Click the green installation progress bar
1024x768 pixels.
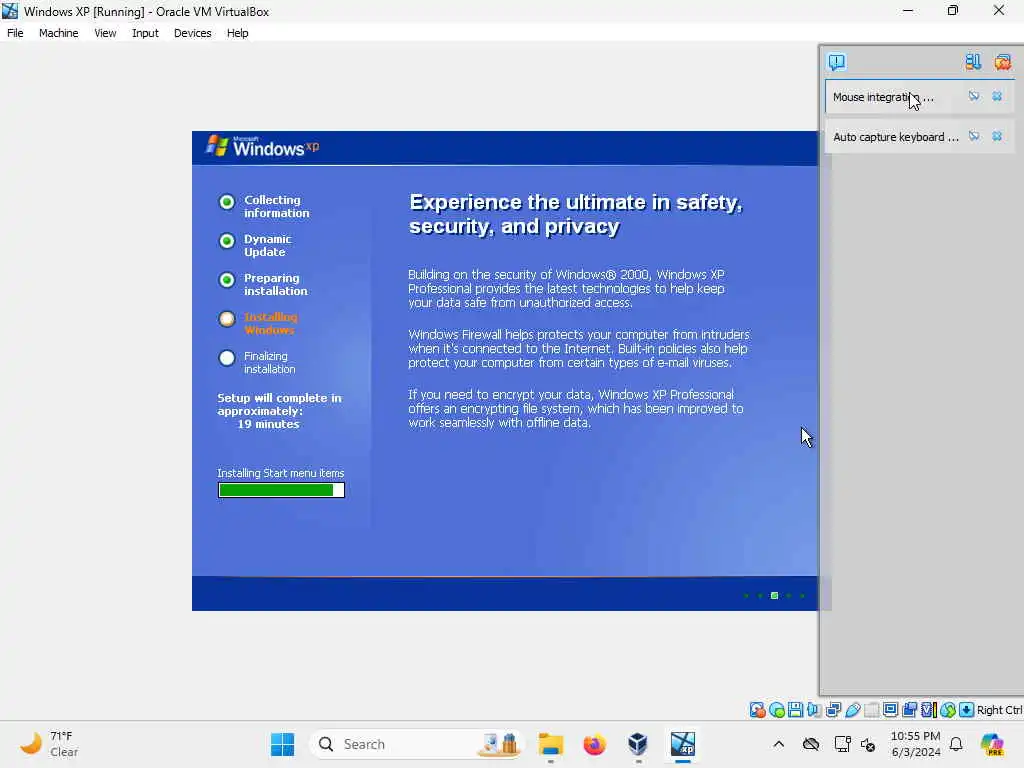coord(281,490)
